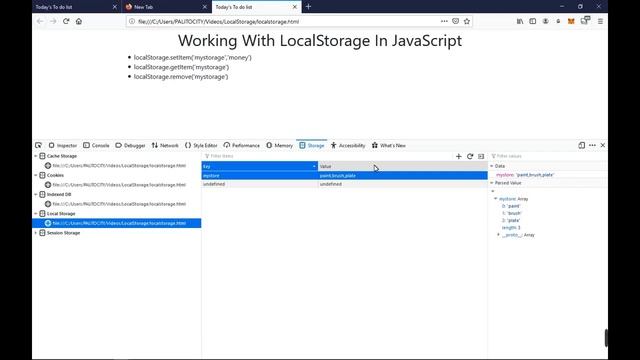
Task: Go back using browser back arrow
Action: tap(40, 21)
